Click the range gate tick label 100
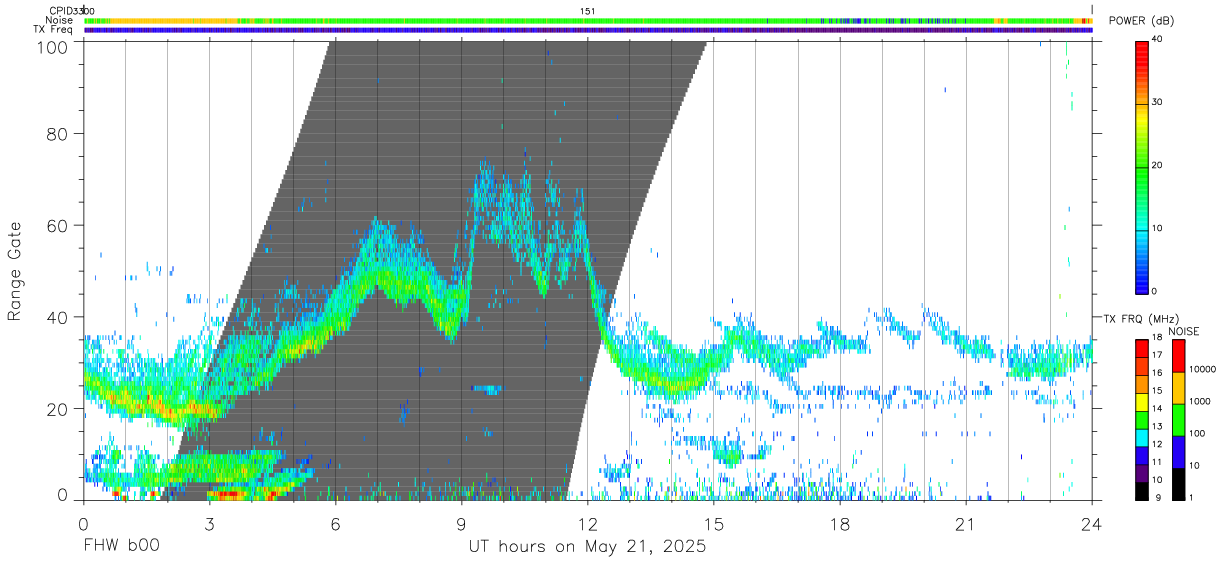This screenshot has height=567, width=1228. [51, 47]
